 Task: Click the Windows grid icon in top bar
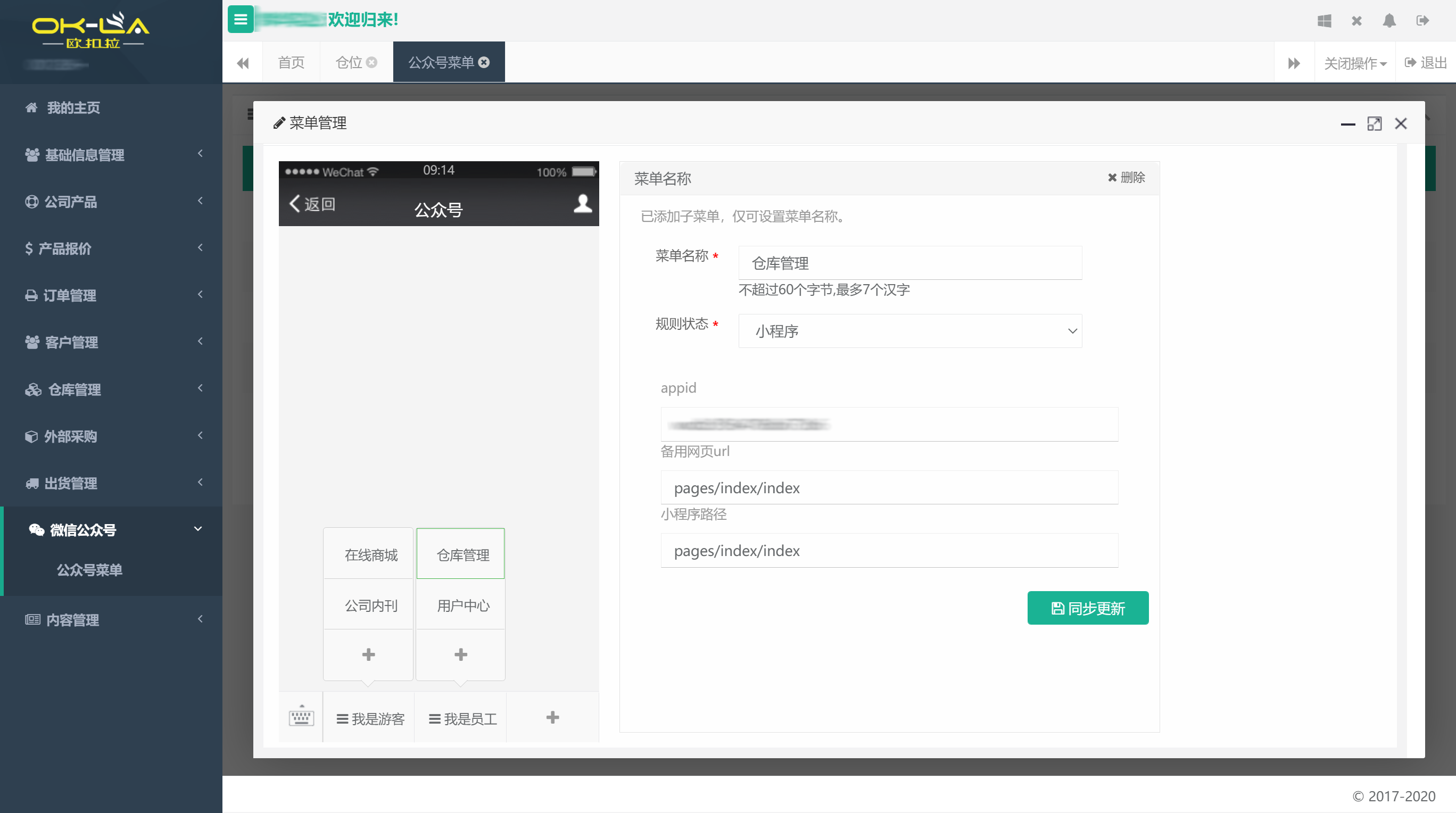pos(1325,21)
